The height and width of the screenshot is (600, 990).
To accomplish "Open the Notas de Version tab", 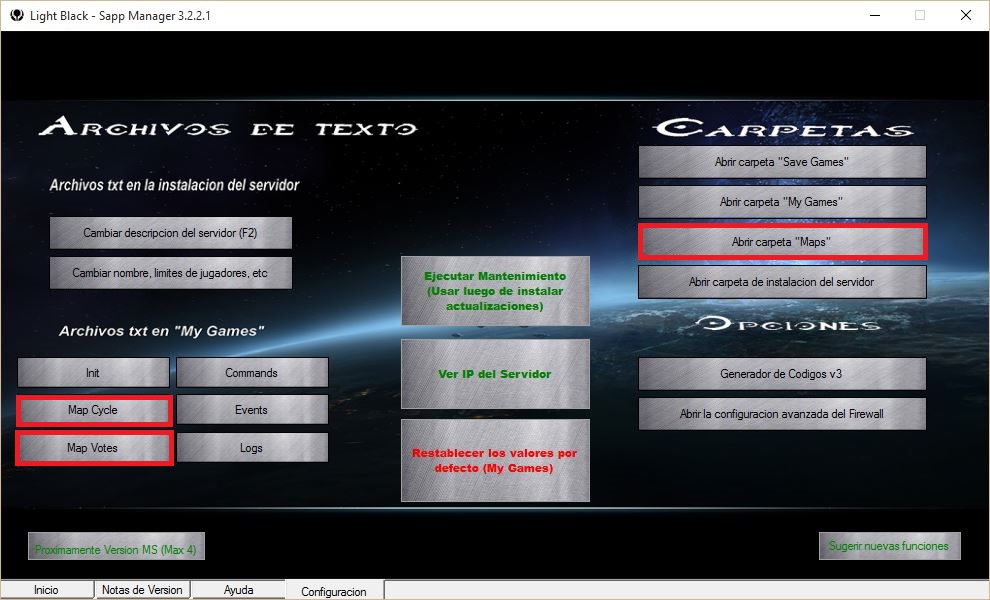I will (x=142, y=590).
